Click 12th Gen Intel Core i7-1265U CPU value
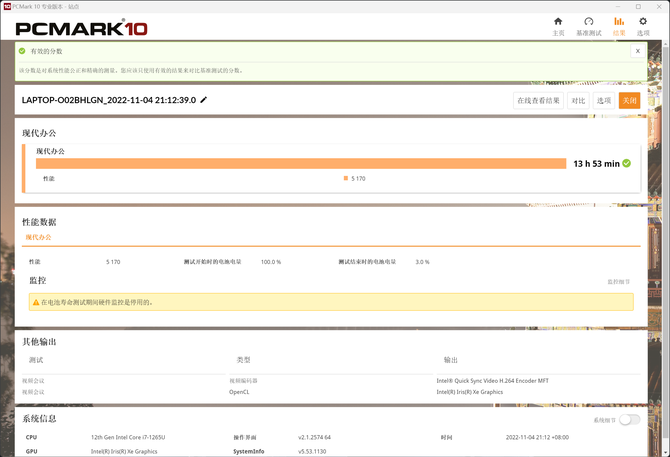This screenshot has height=457, width=670. click(128, 437)
